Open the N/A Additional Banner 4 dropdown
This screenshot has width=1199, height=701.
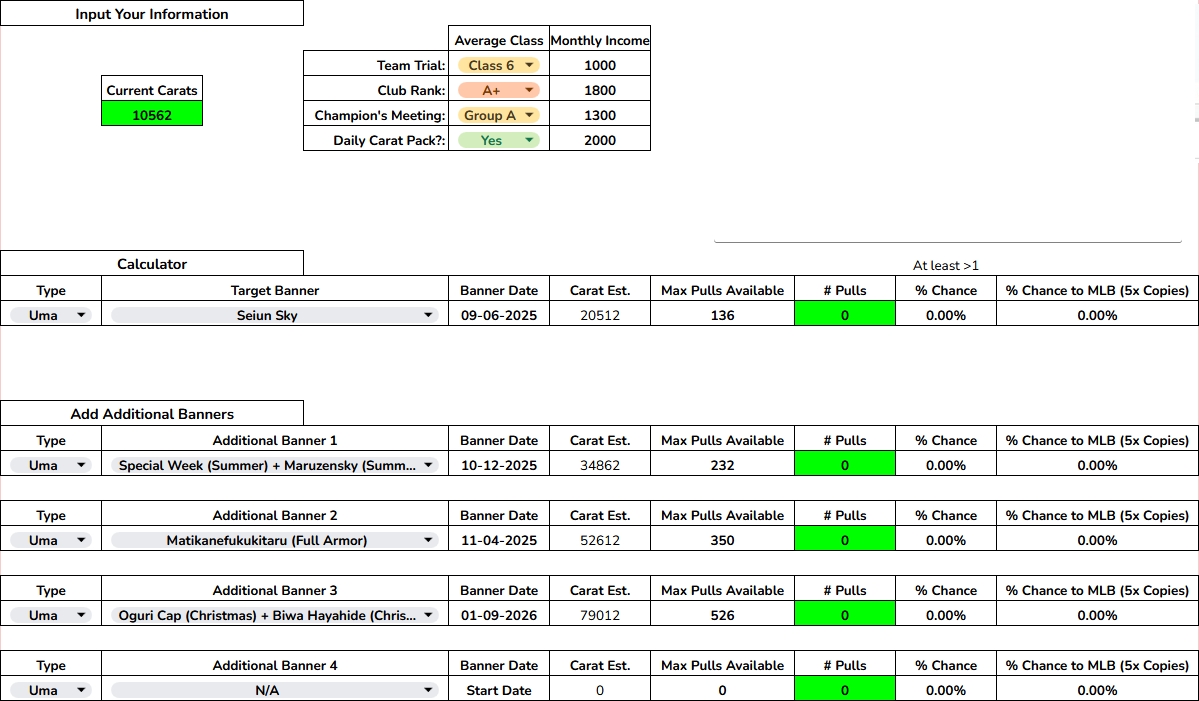click(x=275, y=690)
